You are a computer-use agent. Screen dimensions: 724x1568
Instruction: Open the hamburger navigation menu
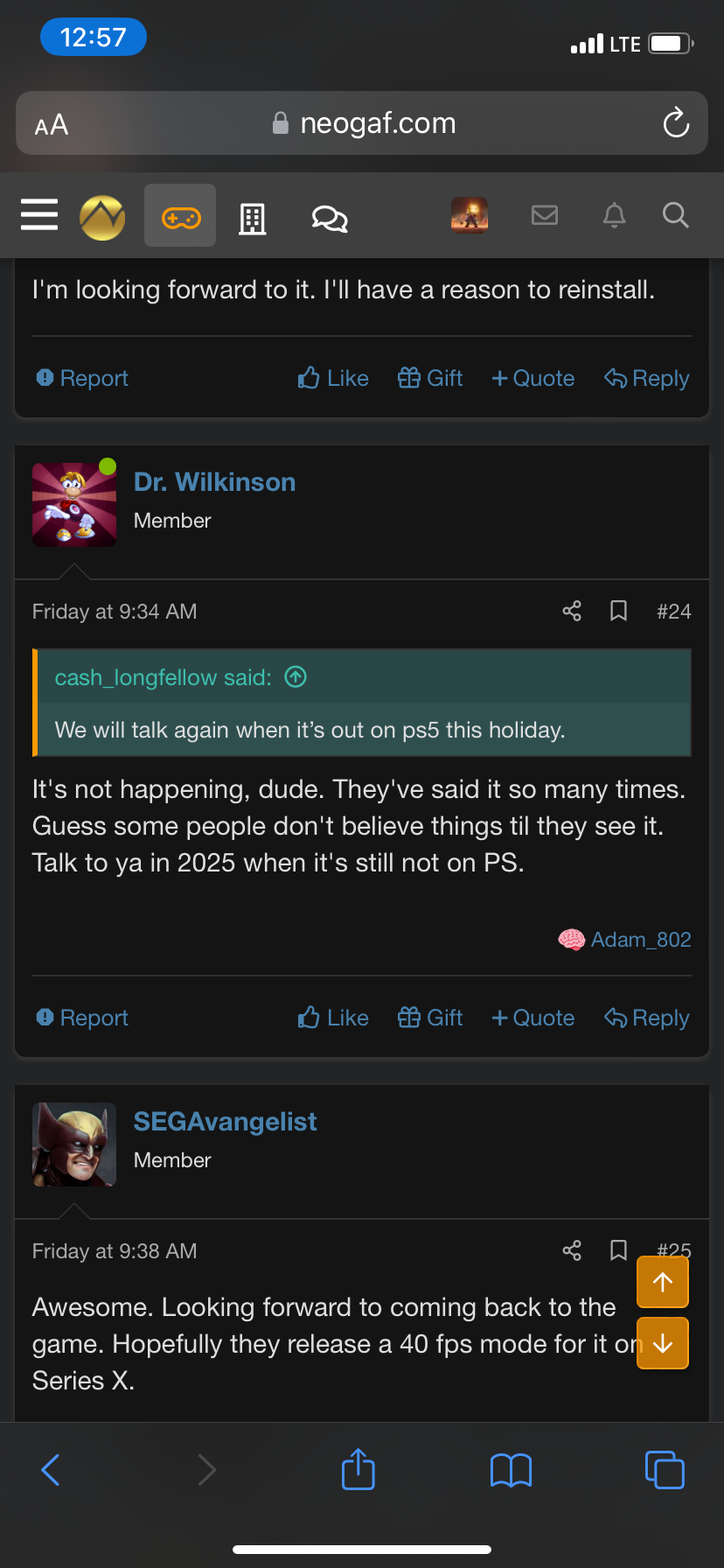pos(39,215)
